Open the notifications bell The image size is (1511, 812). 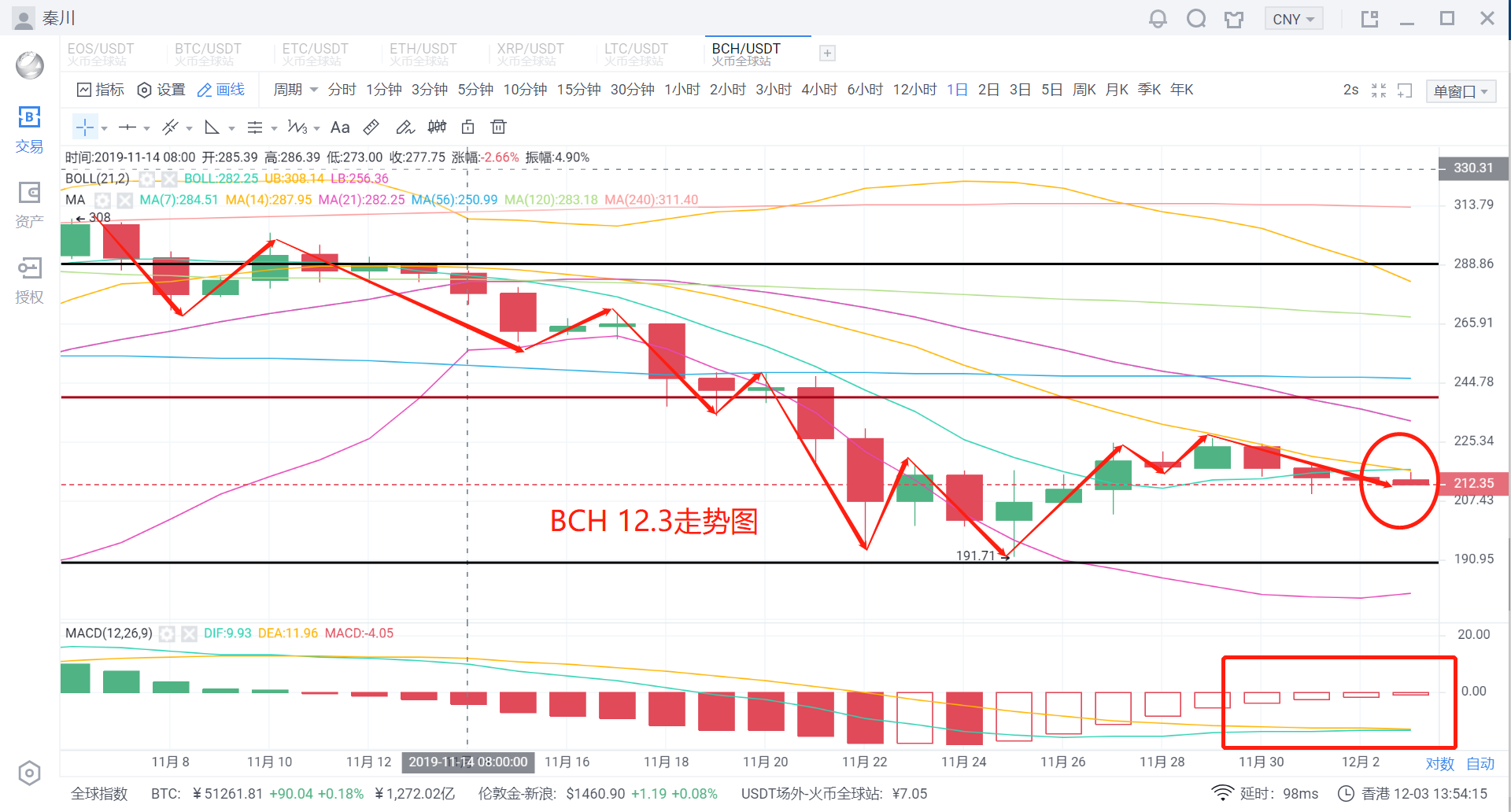1158,19
